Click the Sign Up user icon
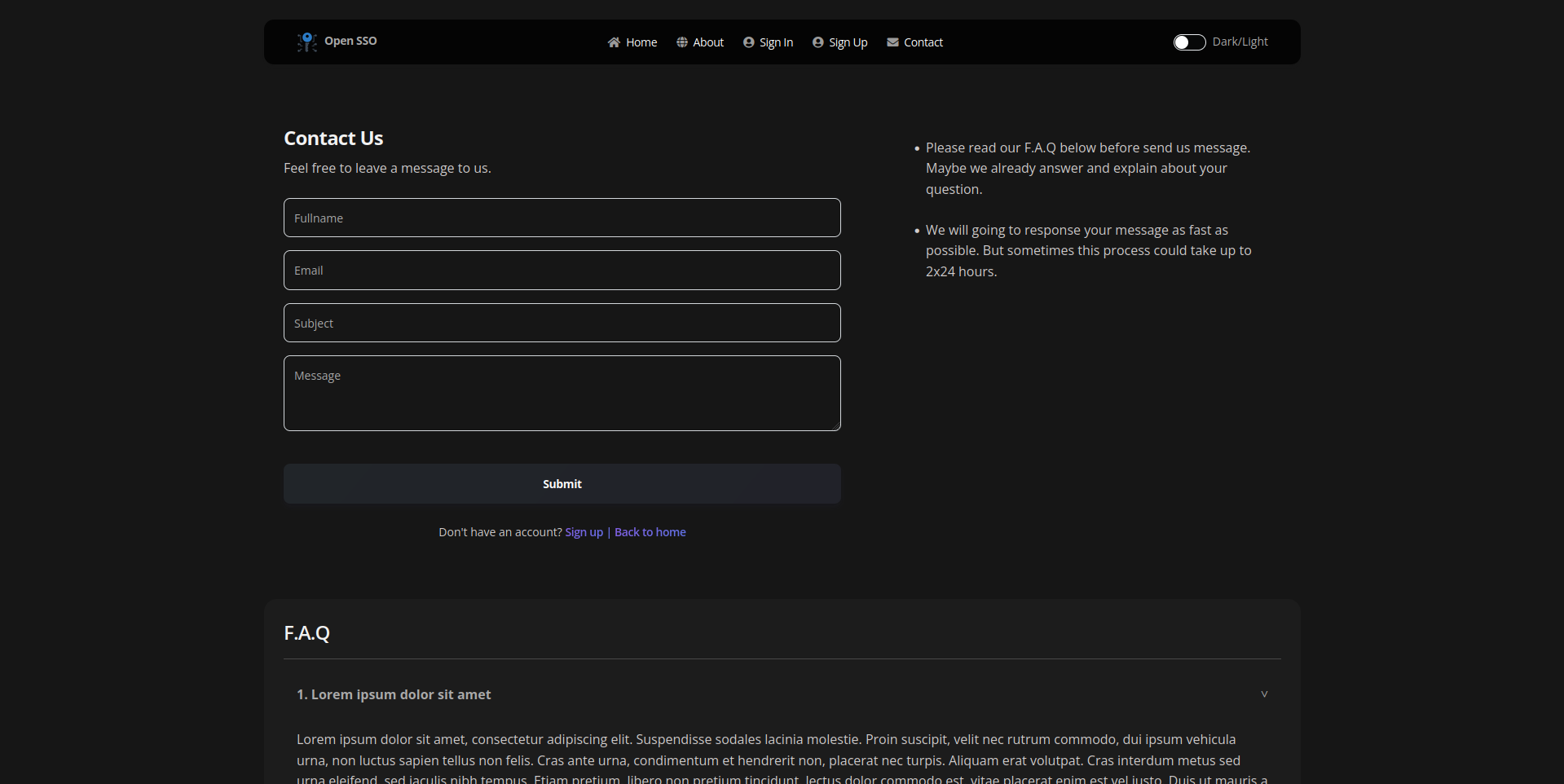 [818, 42]
